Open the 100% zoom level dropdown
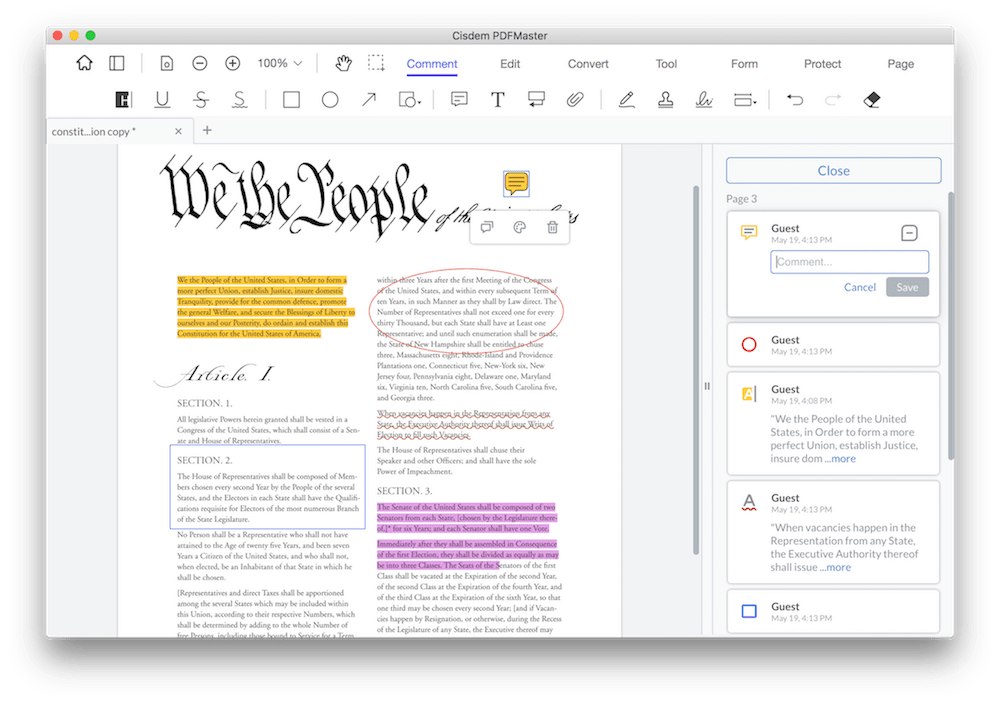The width and height of the screenshot is (1000, 703). point(279,63)
